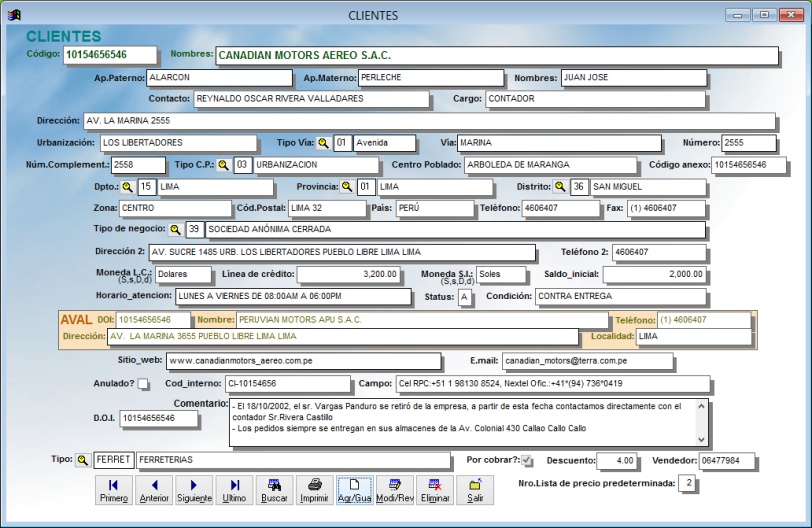Open Tipo Vía lookup magnifier
Viewport: 812px width, 528px height.
pos(324,143)
